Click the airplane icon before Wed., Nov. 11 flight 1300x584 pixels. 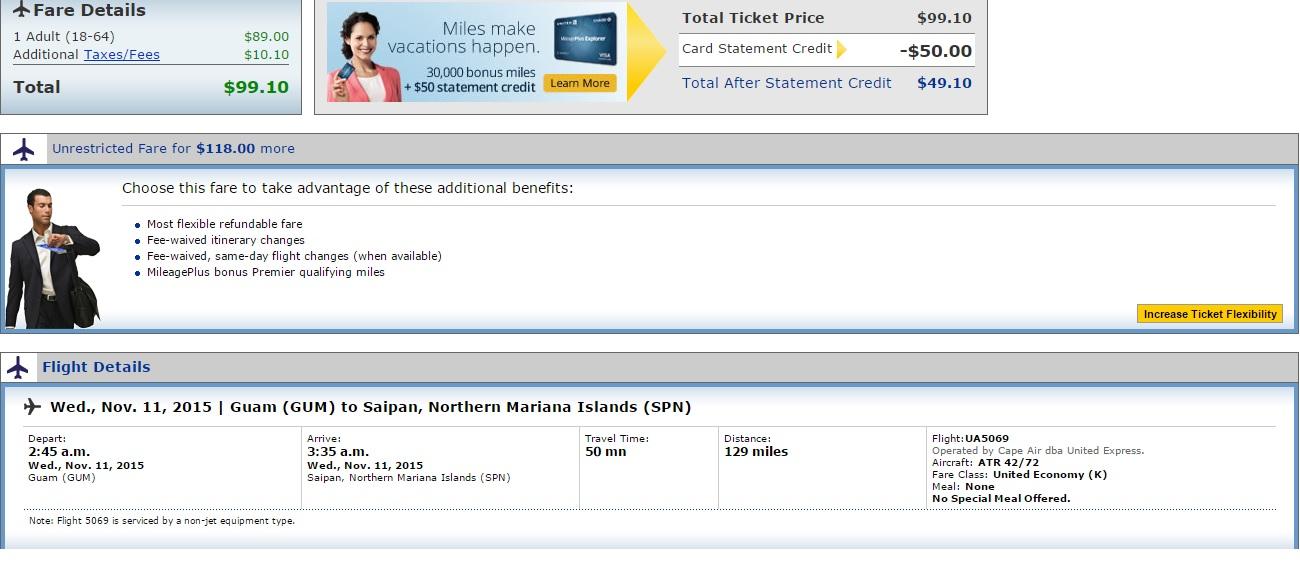click(32, 406)
